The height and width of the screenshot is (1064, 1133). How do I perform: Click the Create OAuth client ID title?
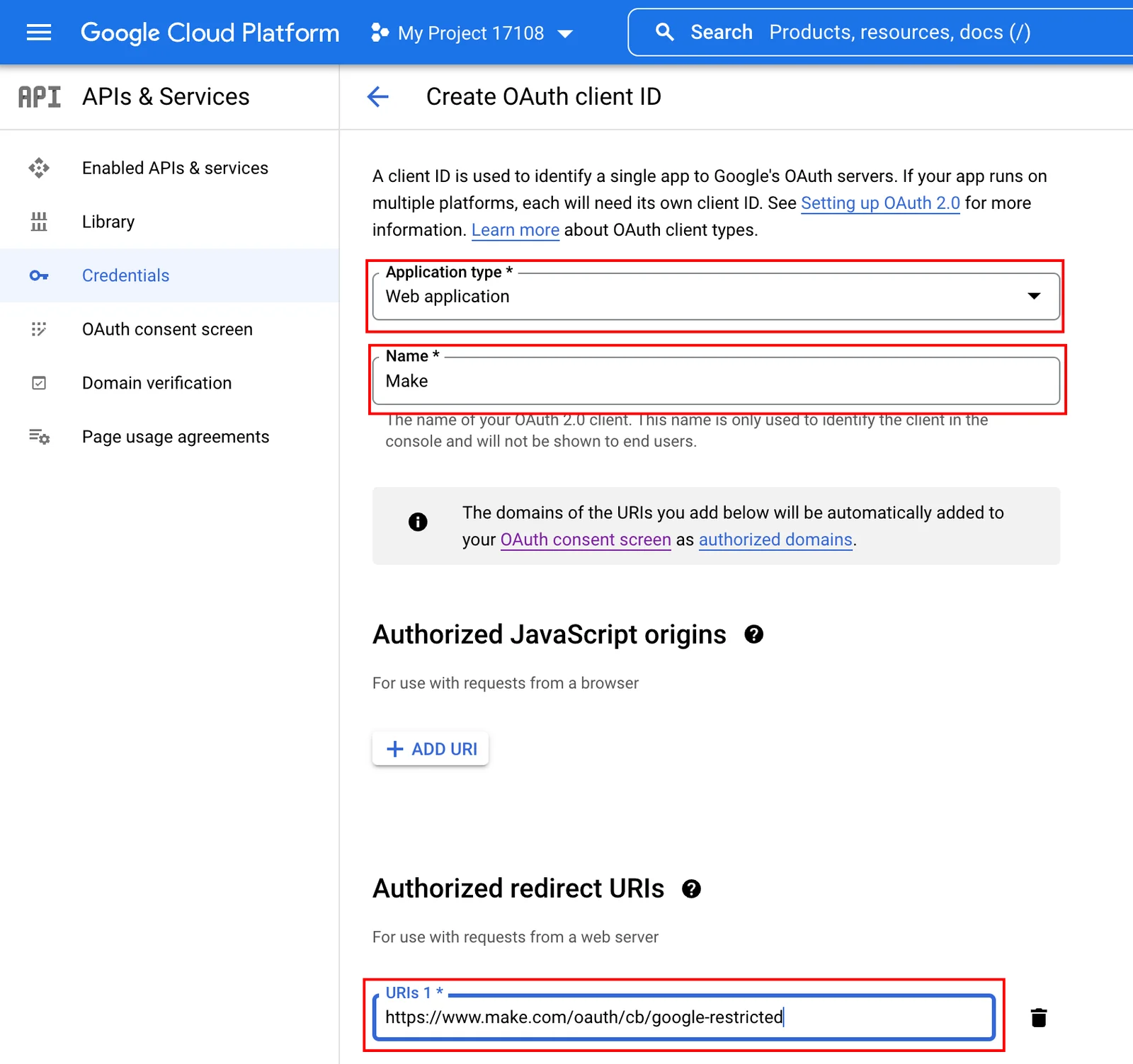[x=543, y=97]
